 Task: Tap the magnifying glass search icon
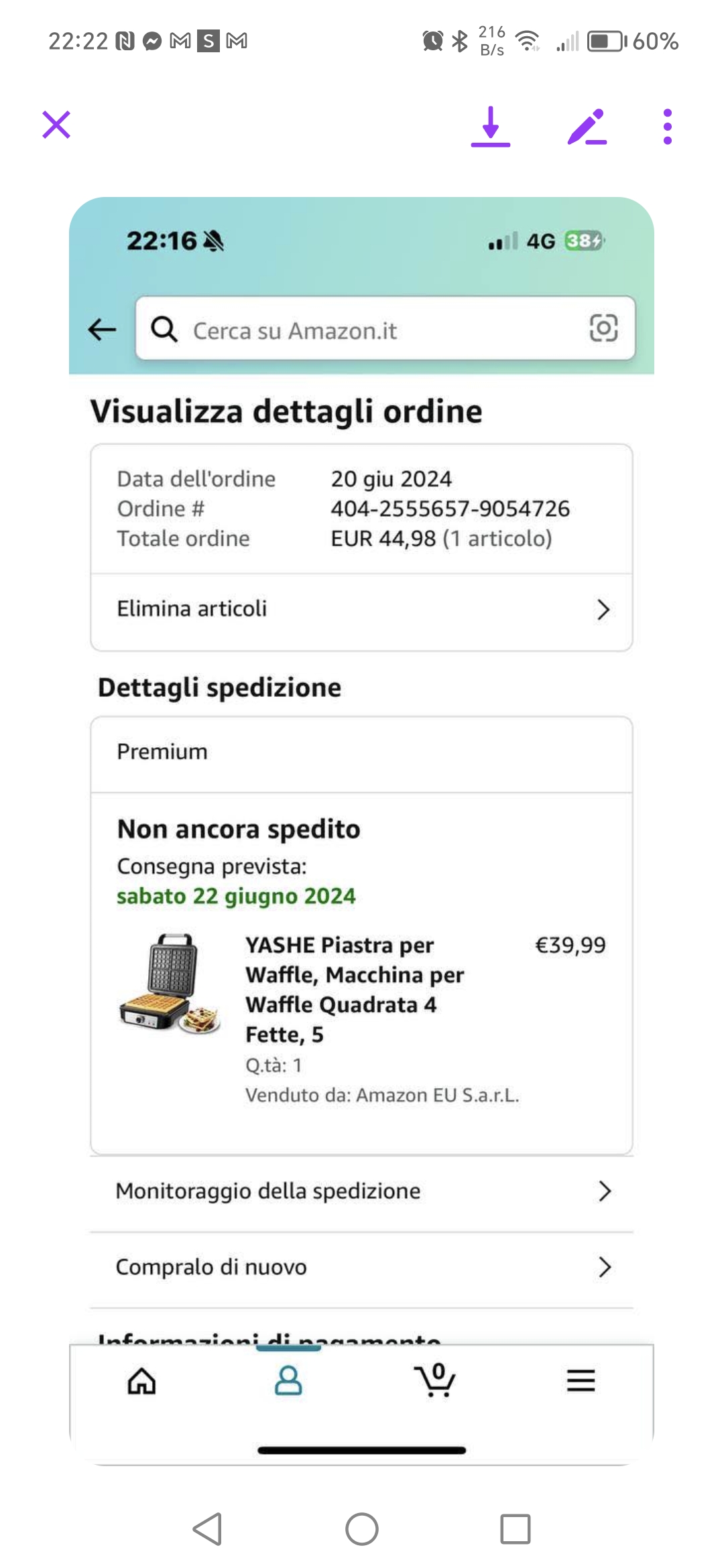[164, 329]
